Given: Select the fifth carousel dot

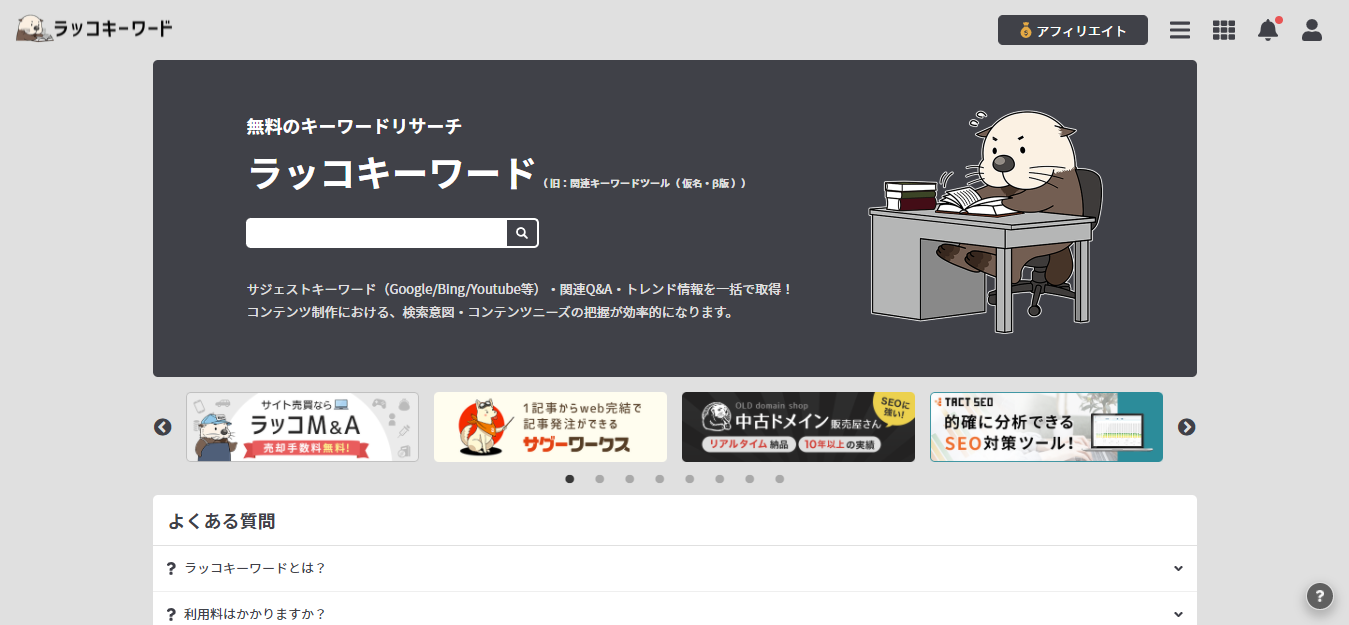Looking at the screenshot, I should pyautogui.click(x=690, y=479).
